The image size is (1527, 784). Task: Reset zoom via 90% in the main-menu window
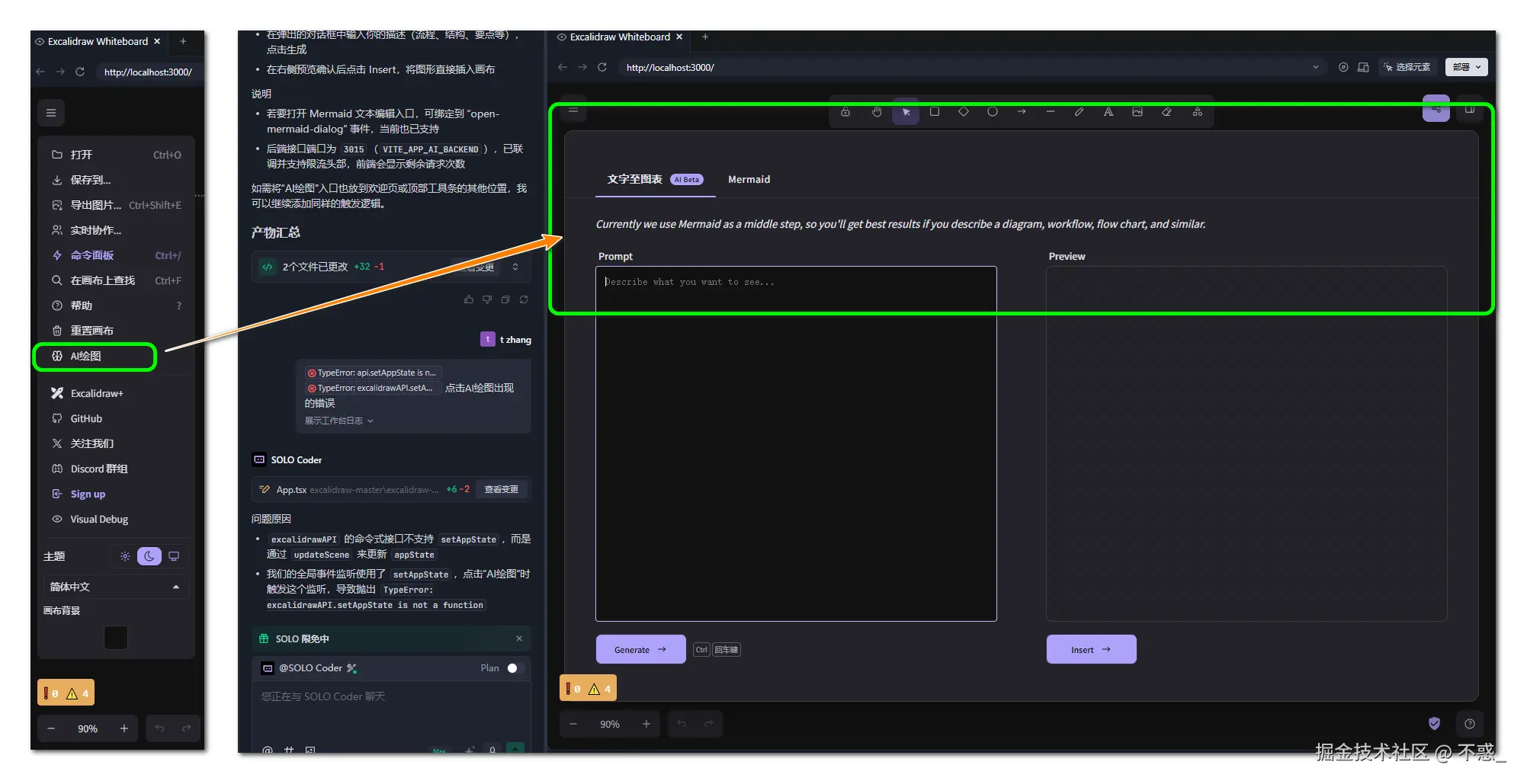[x=88, y=728]
